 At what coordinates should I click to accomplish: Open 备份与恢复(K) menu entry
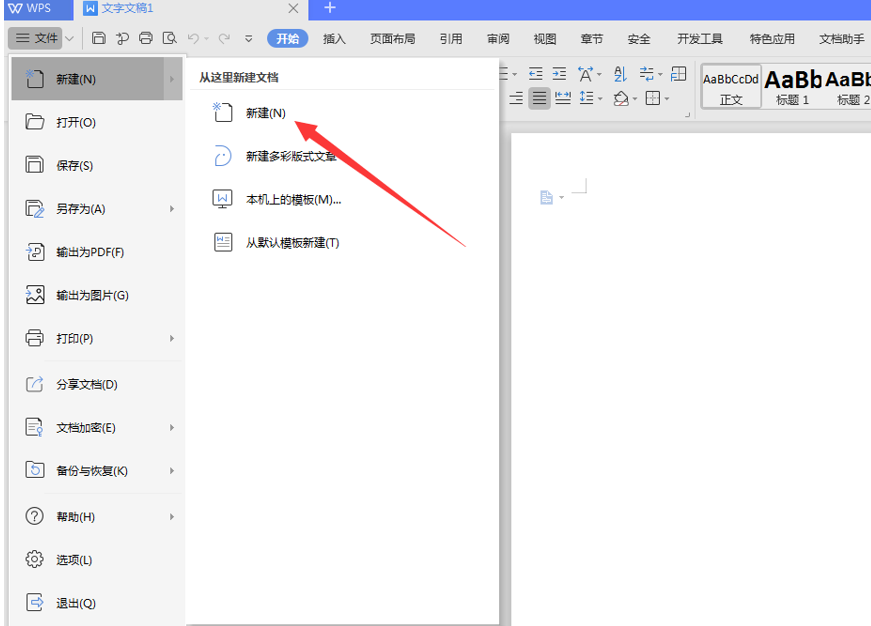(97, 470)
